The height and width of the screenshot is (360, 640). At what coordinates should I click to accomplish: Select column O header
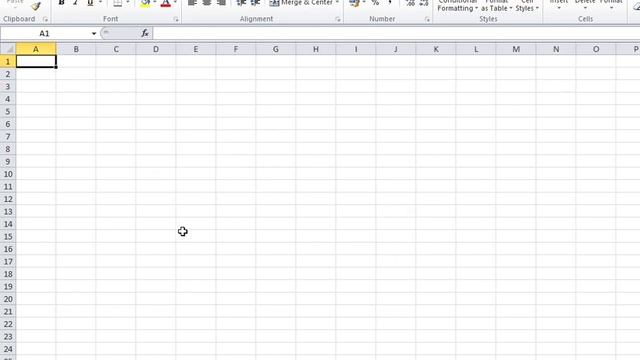coord(596,49)
